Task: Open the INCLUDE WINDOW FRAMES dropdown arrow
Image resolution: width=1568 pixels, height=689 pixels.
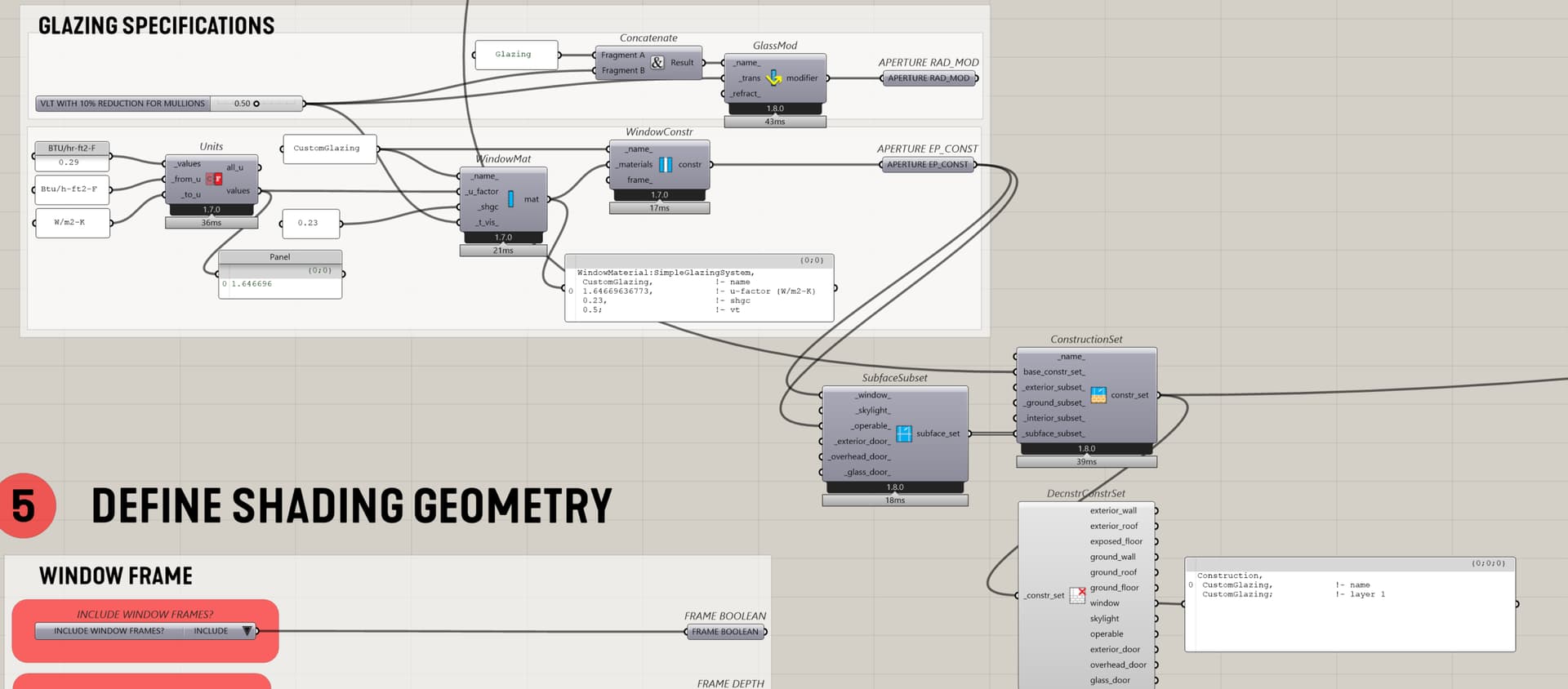Action: pos(247,631)
